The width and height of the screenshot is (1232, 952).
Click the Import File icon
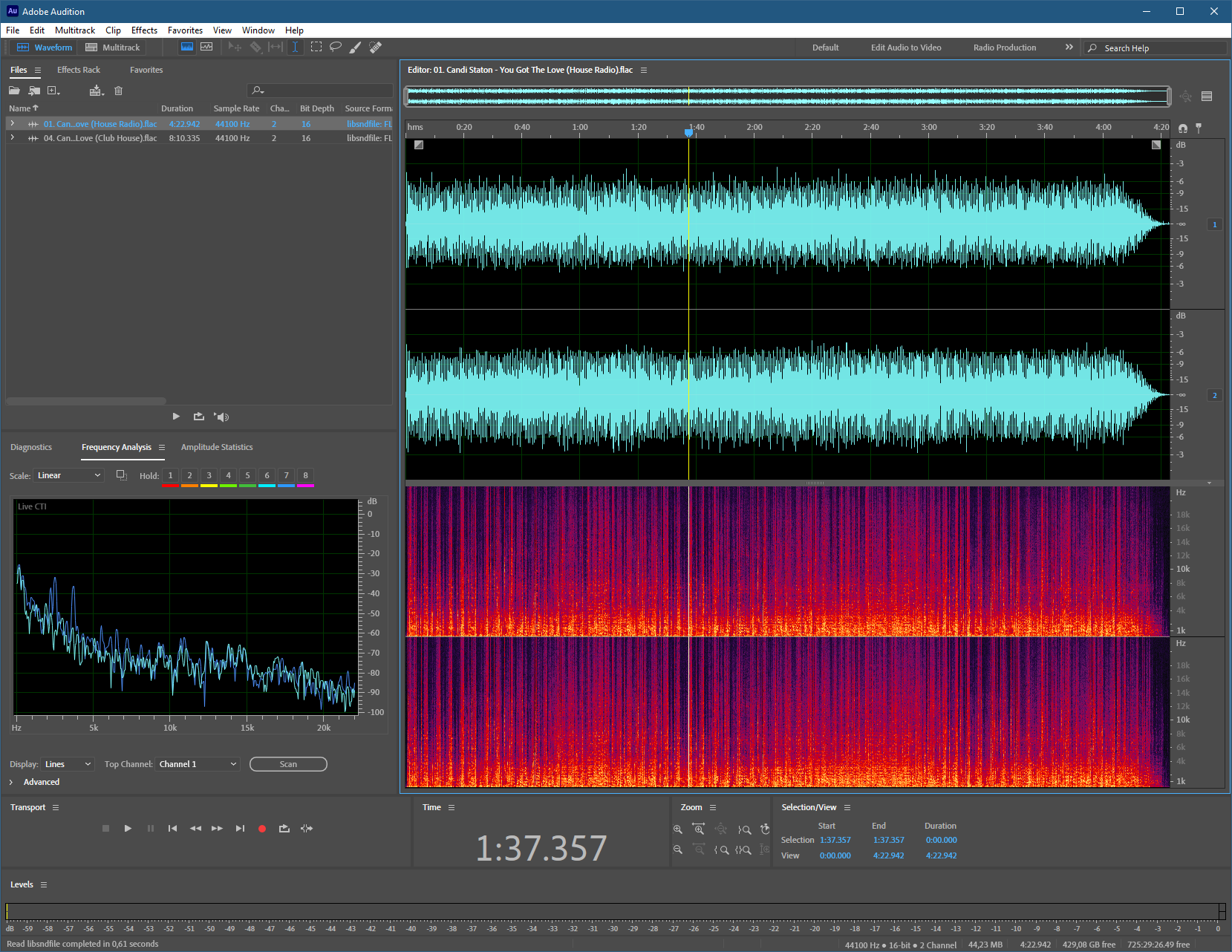tap(34, 91)
